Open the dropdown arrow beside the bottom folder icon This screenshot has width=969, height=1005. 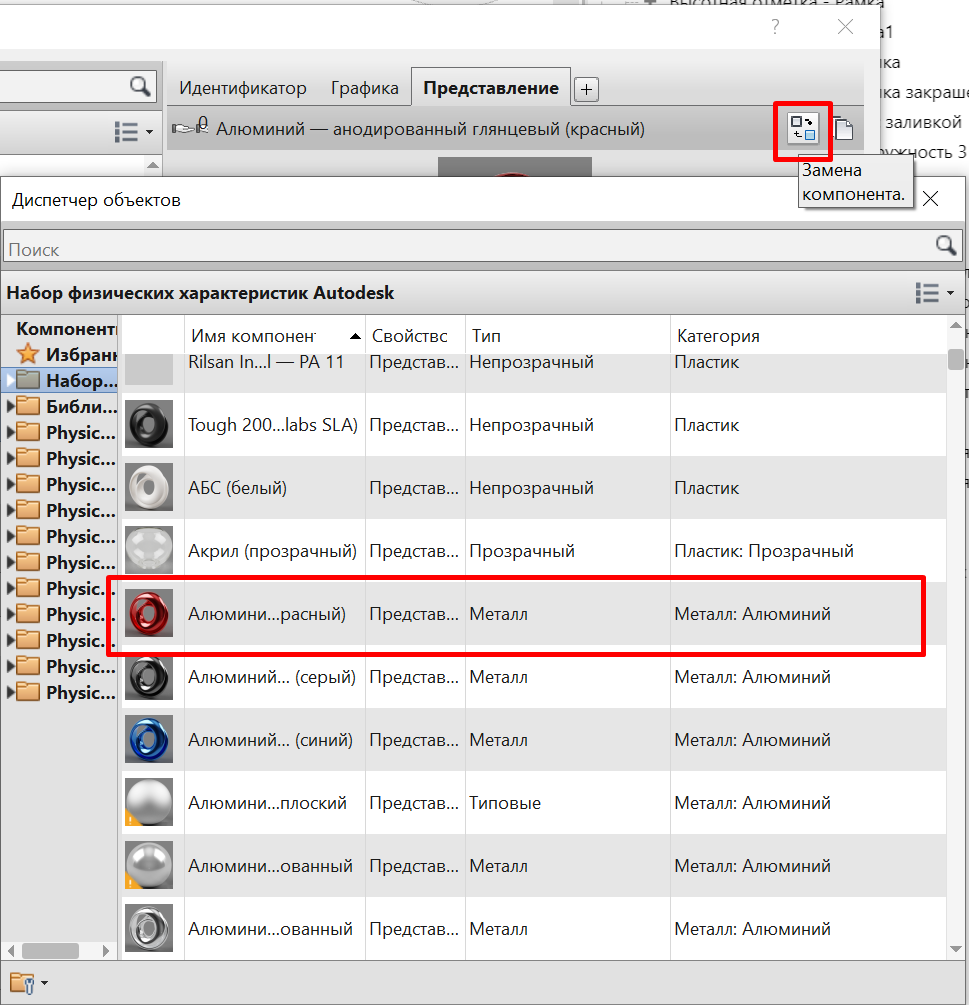(x=44, y=983)
